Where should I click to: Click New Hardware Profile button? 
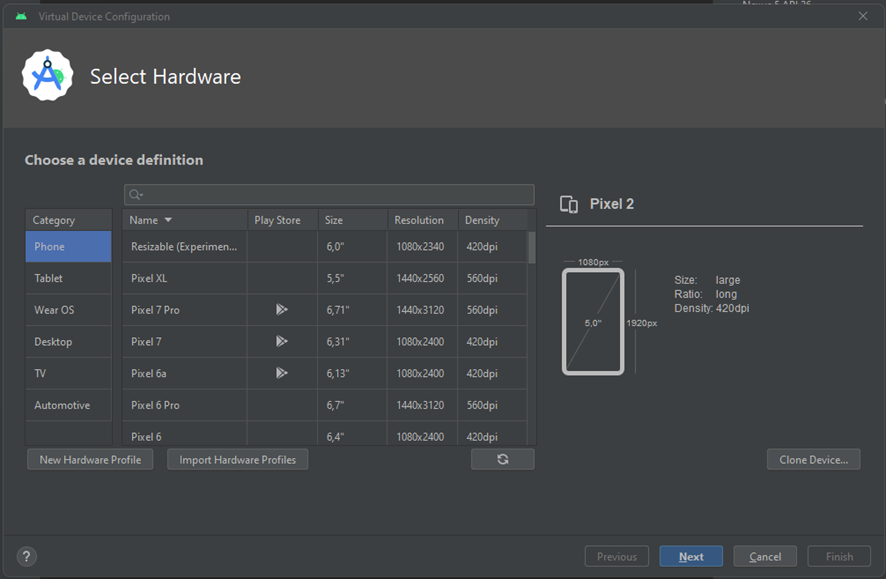[x=90, y=459]
